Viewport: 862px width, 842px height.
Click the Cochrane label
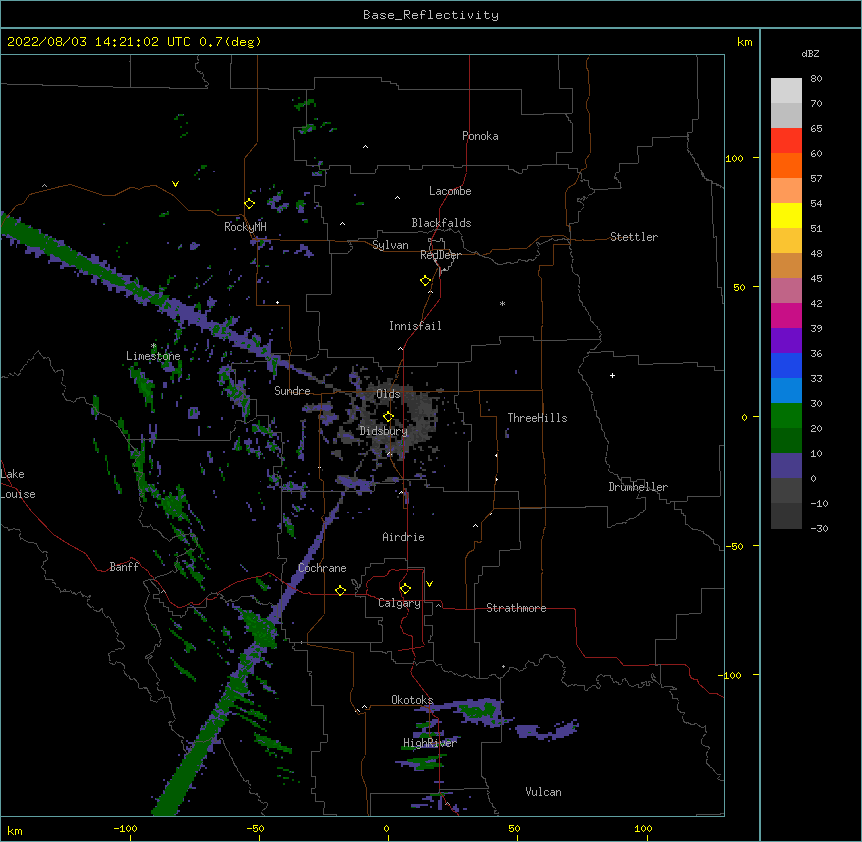point(322,568)
